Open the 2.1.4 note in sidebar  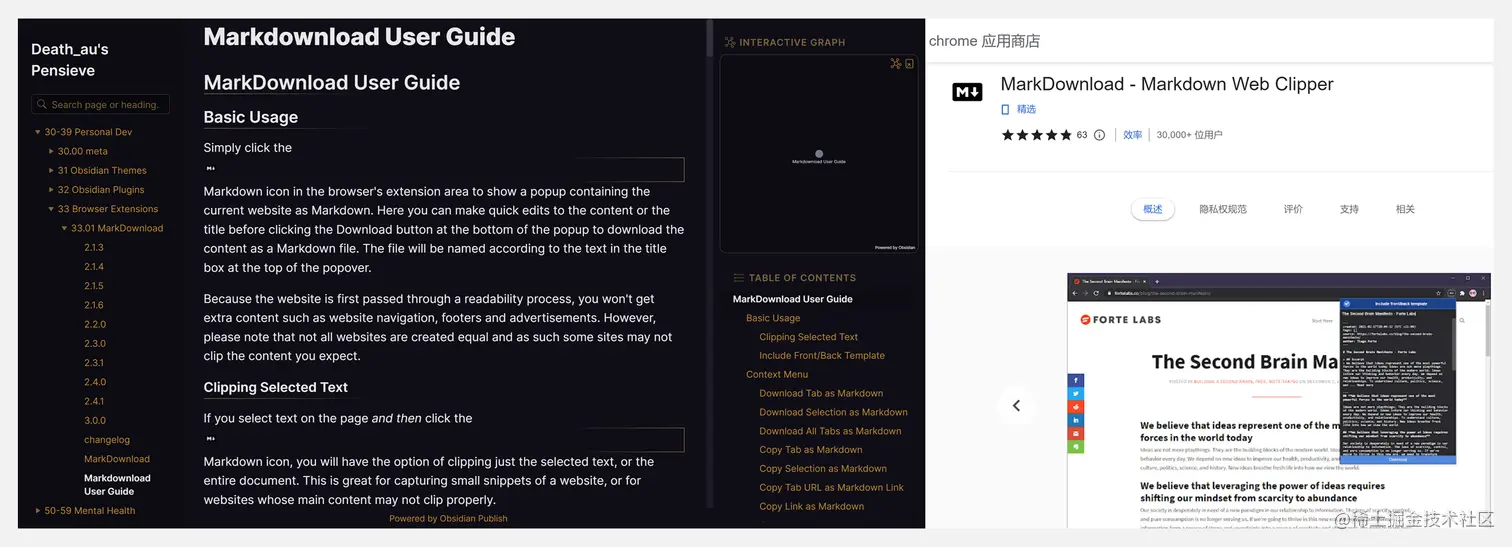click(x=94, y=267)
